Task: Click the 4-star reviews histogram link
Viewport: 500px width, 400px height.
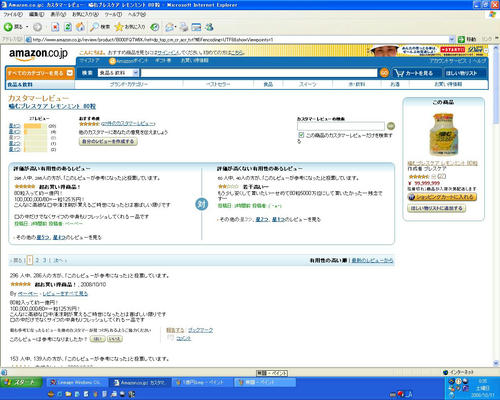Action: coord(14,131)
